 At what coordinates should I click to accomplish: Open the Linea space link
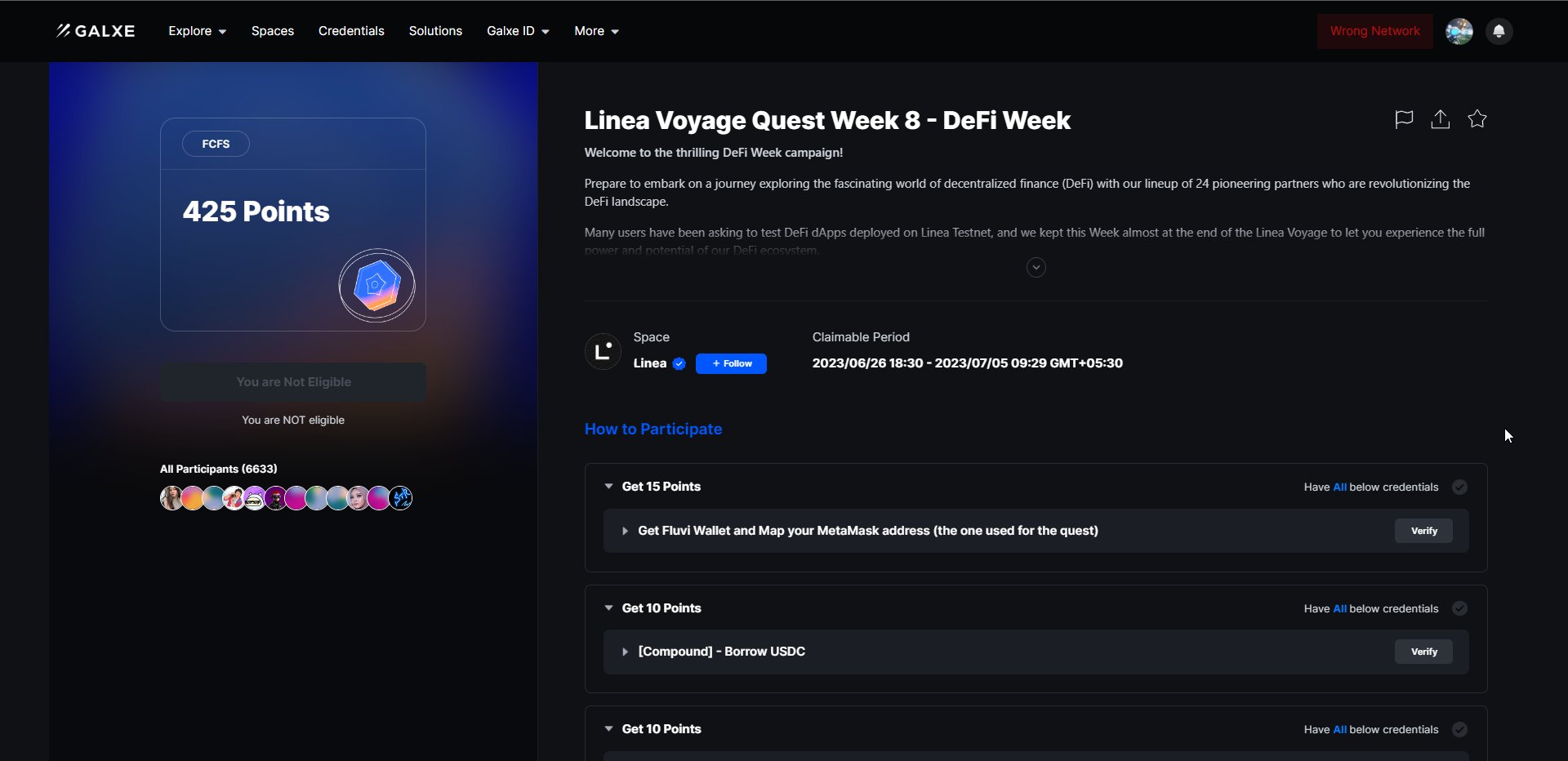click(650, 363)
